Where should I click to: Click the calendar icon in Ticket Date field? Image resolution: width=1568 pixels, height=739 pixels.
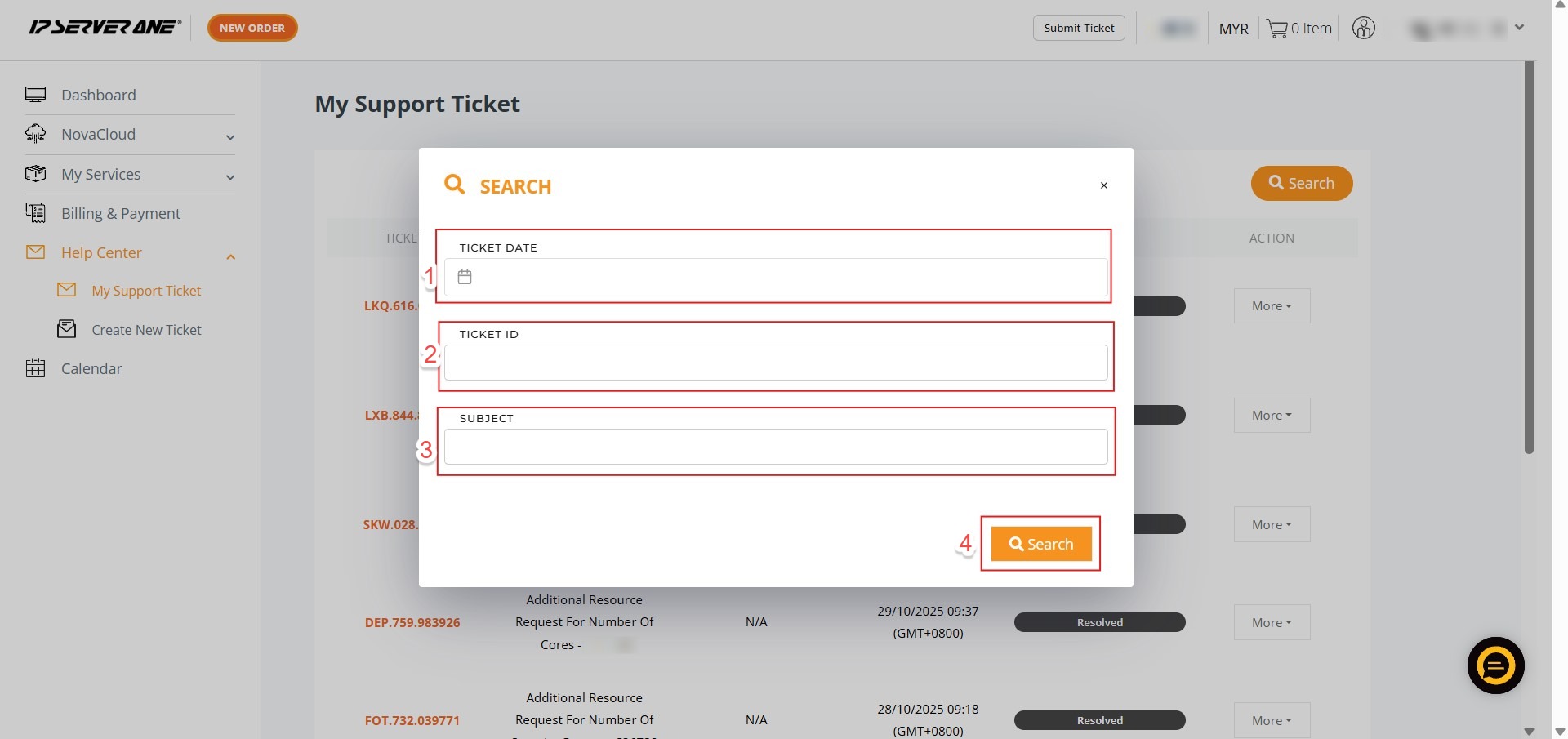click(x=465, y=277)
